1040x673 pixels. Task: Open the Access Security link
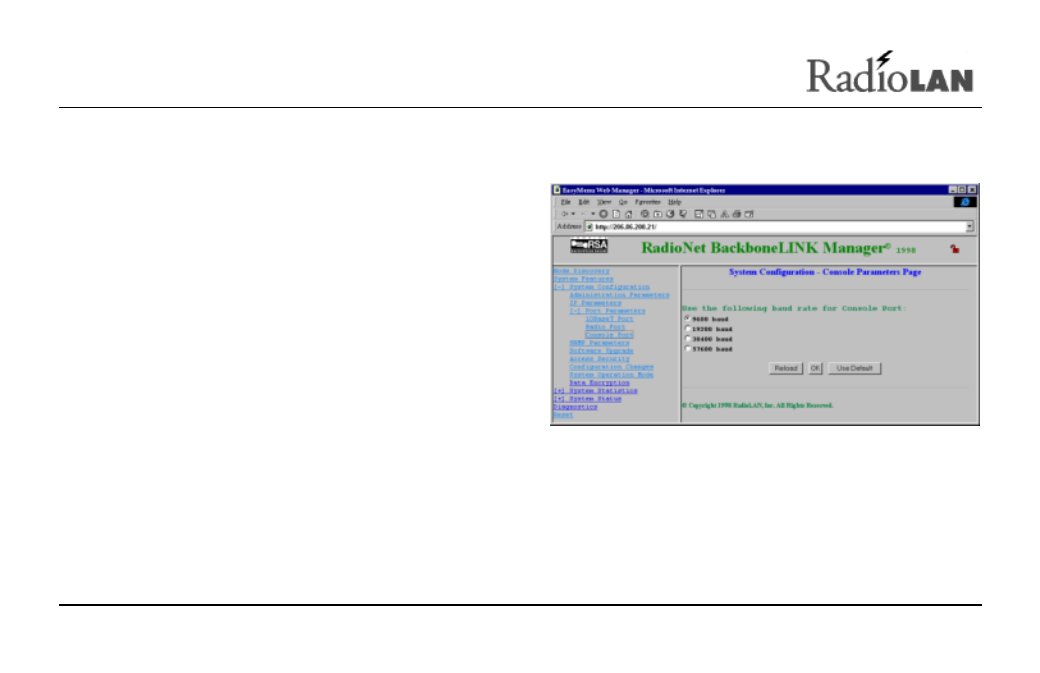click(600, 359)
